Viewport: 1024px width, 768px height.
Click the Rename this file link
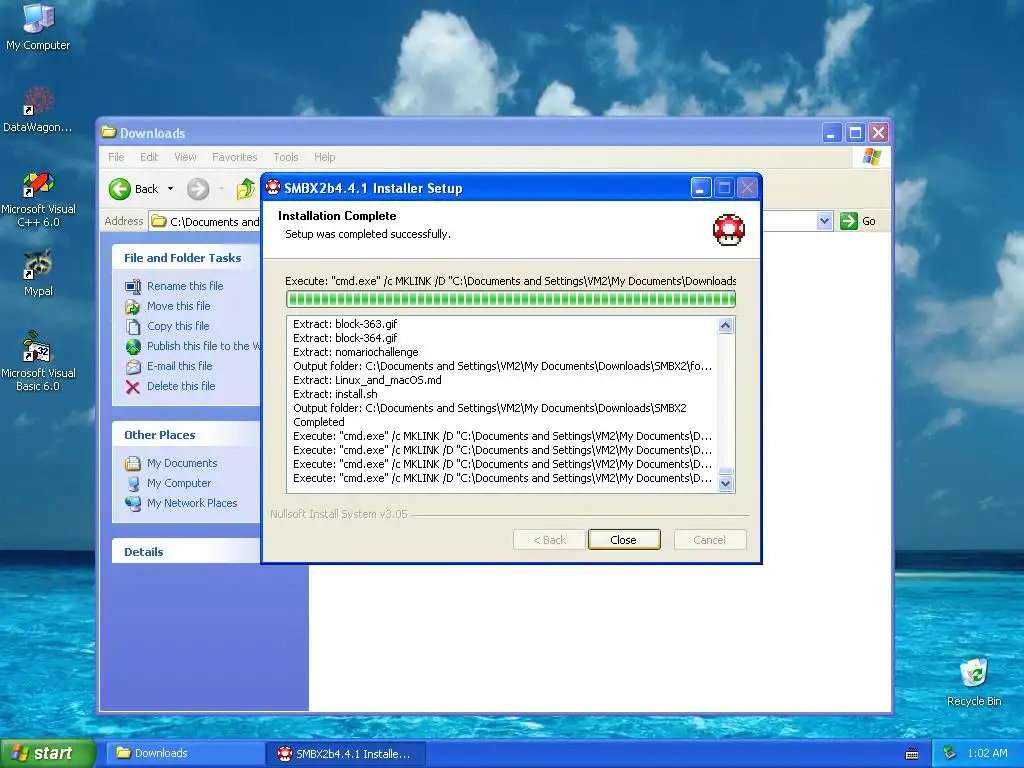185,286
